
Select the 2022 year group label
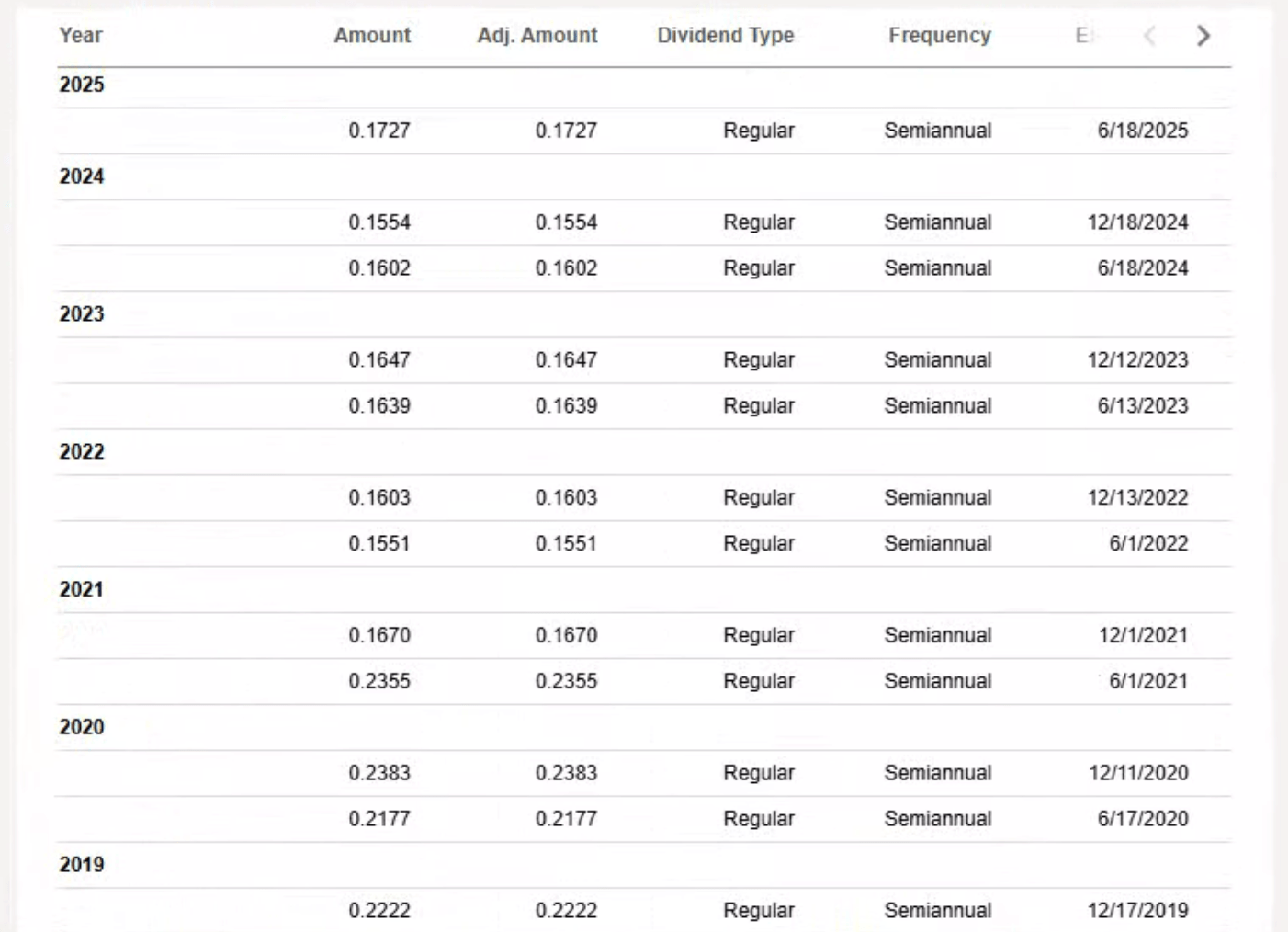(x=82, y=452)
